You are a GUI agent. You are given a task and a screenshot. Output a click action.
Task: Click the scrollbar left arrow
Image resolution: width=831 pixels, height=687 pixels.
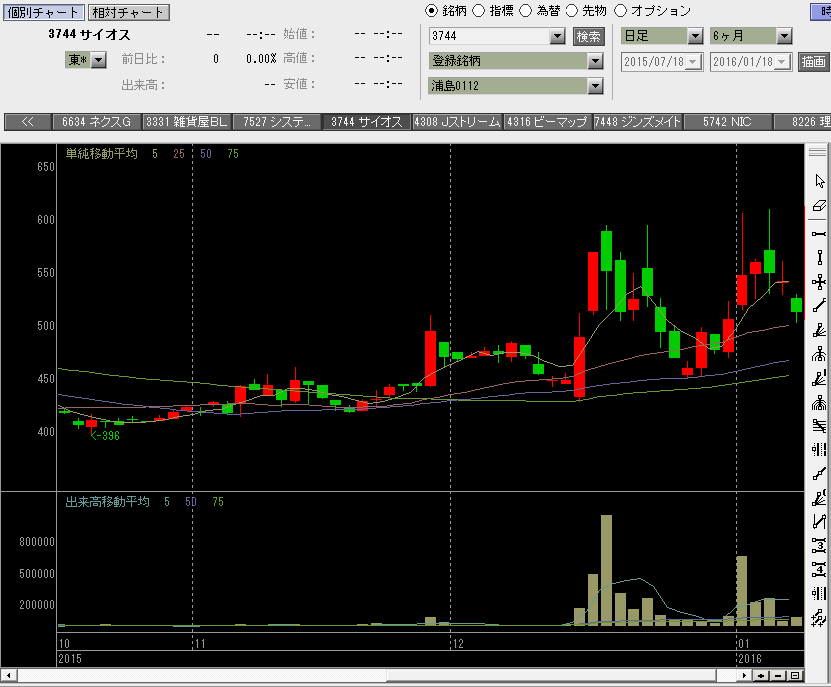click(8, 675)
